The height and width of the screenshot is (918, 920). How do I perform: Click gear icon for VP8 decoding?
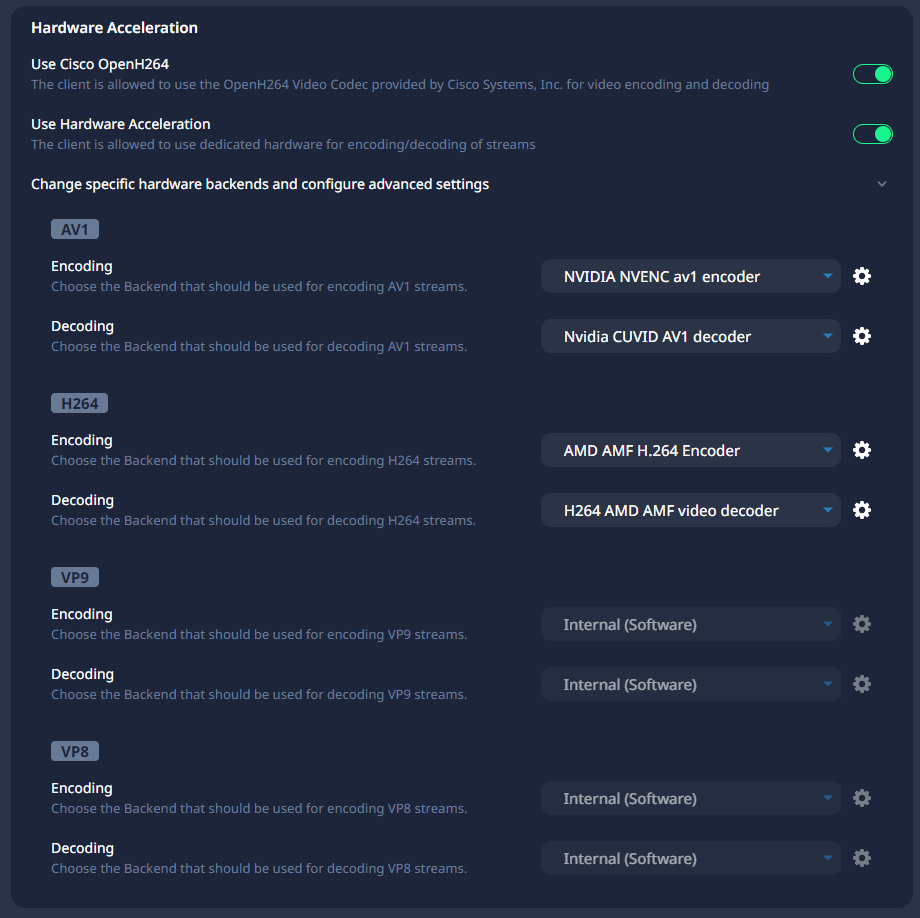pos(861,858)
